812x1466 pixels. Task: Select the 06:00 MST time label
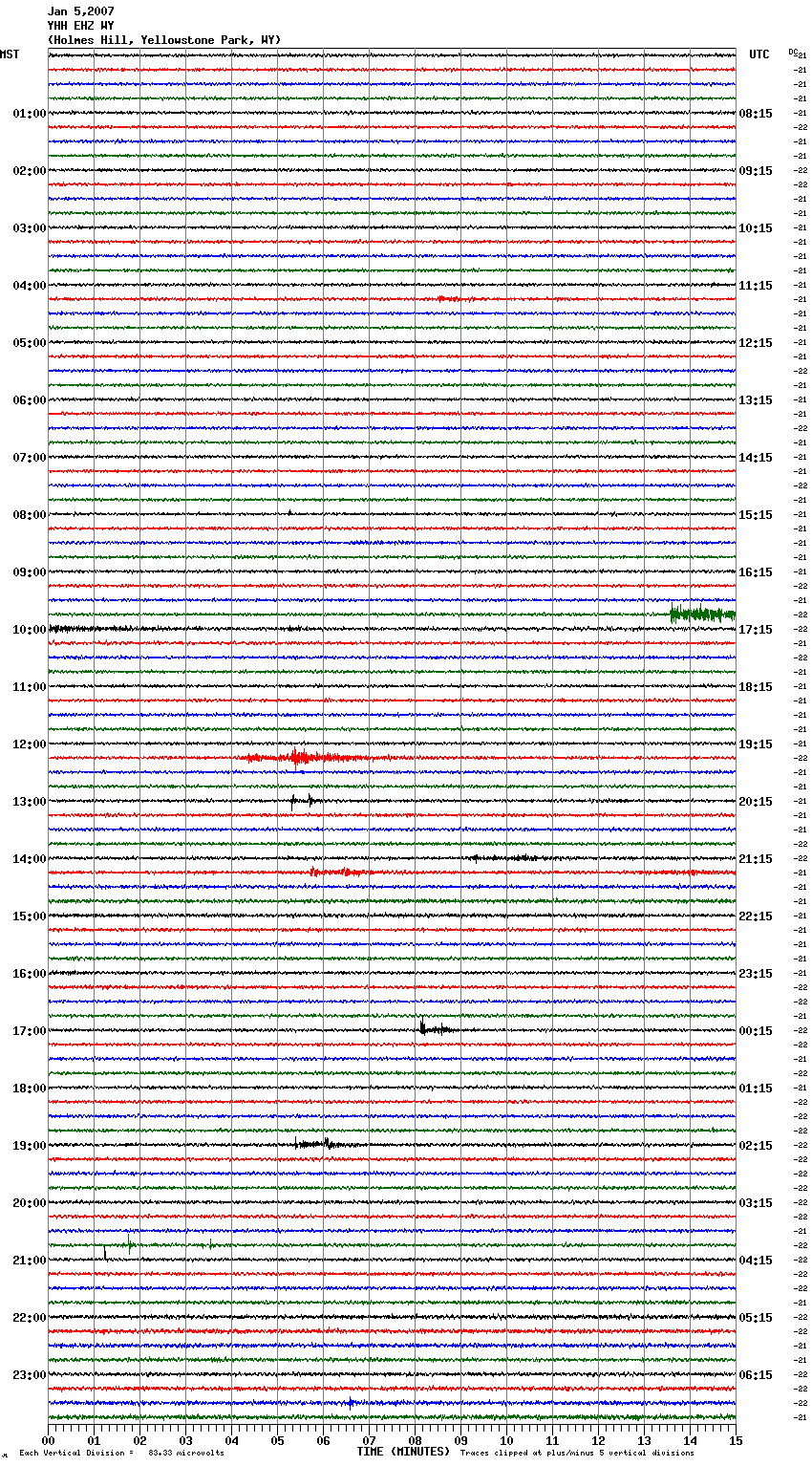(x=30, y=400)
